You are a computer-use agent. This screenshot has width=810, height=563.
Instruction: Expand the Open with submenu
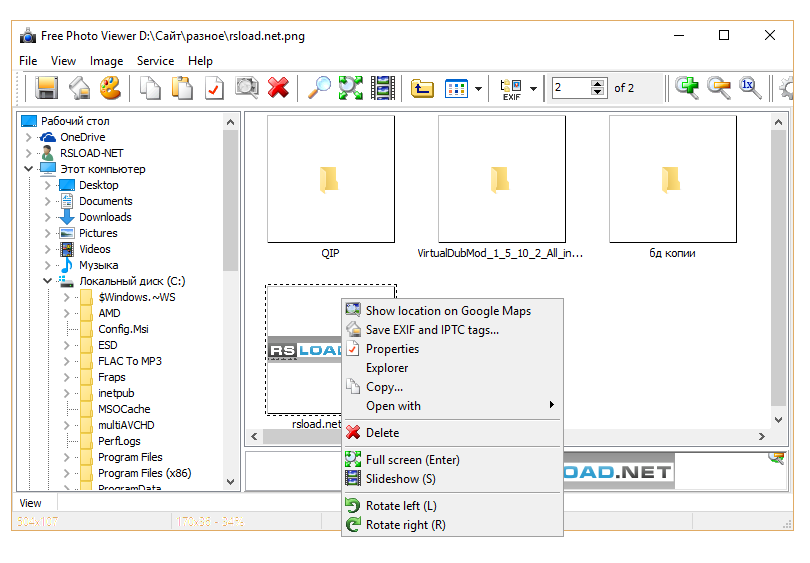452,406
